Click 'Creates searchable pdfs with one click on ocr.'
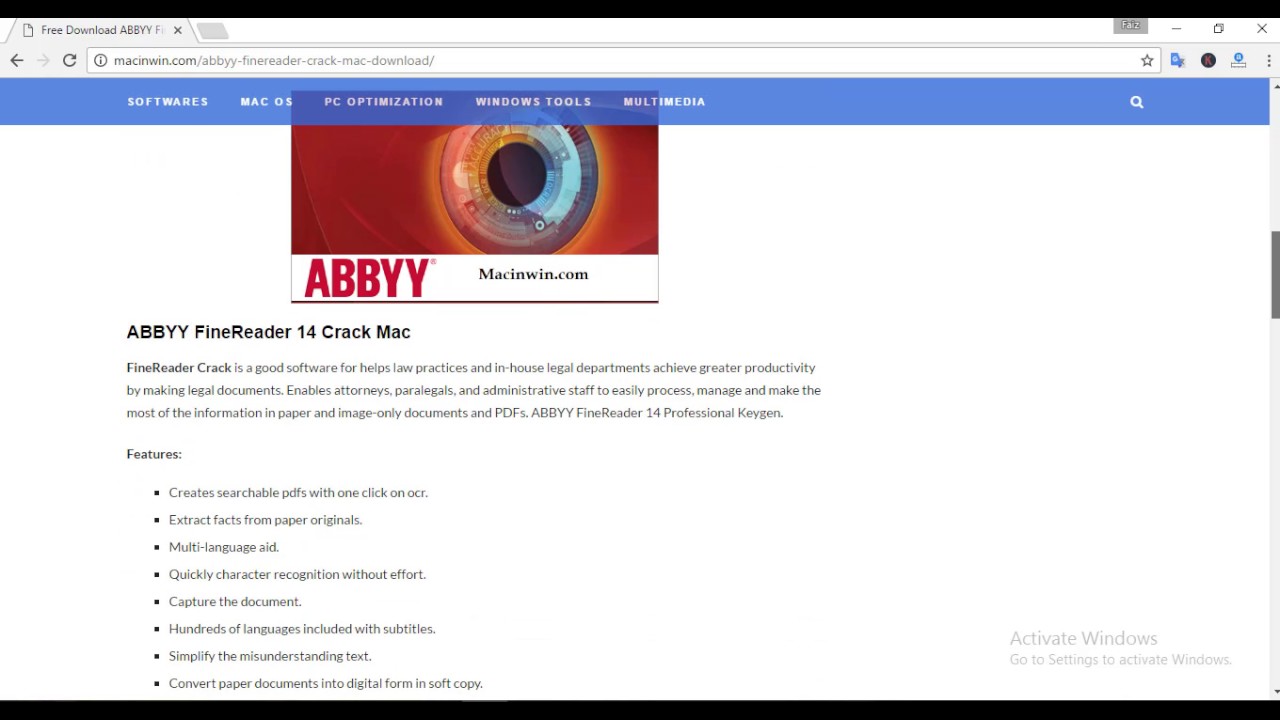The width and height of the screenshot is (1280, 720). [298, 492]
